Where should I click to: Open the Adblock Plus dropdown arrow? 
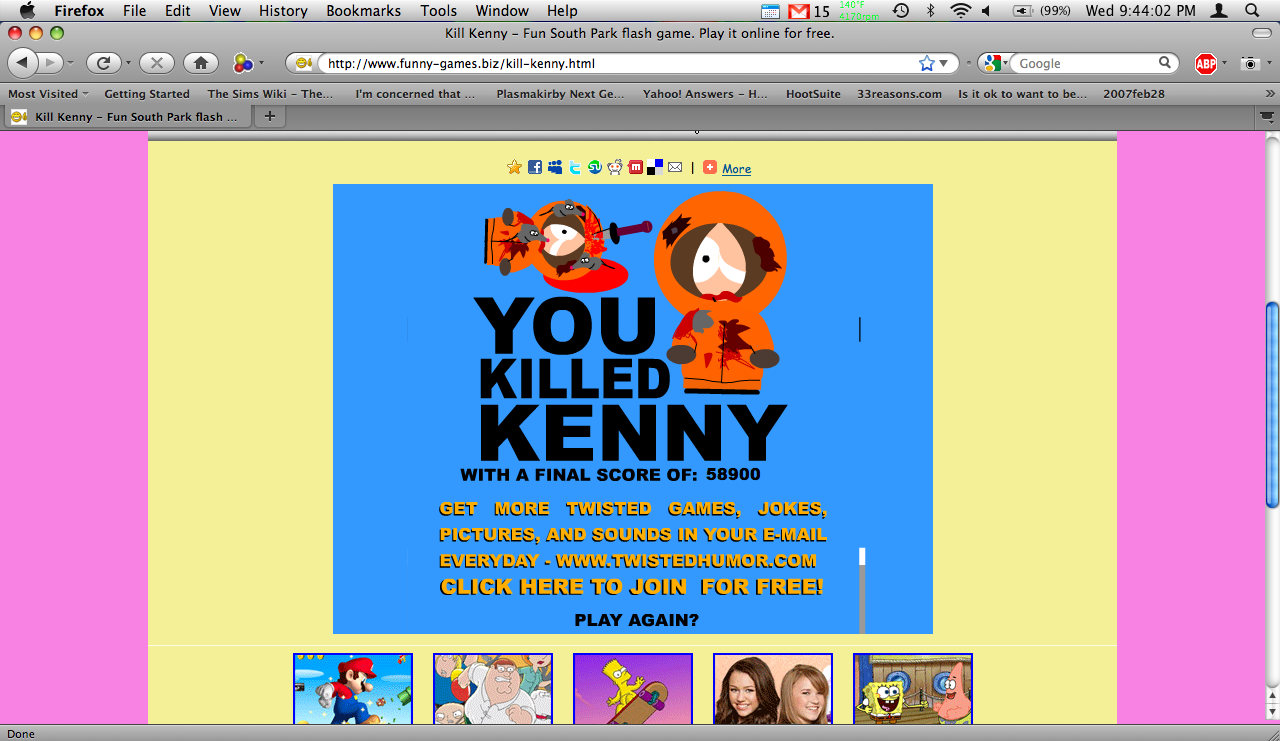[x=1224, y=64]
